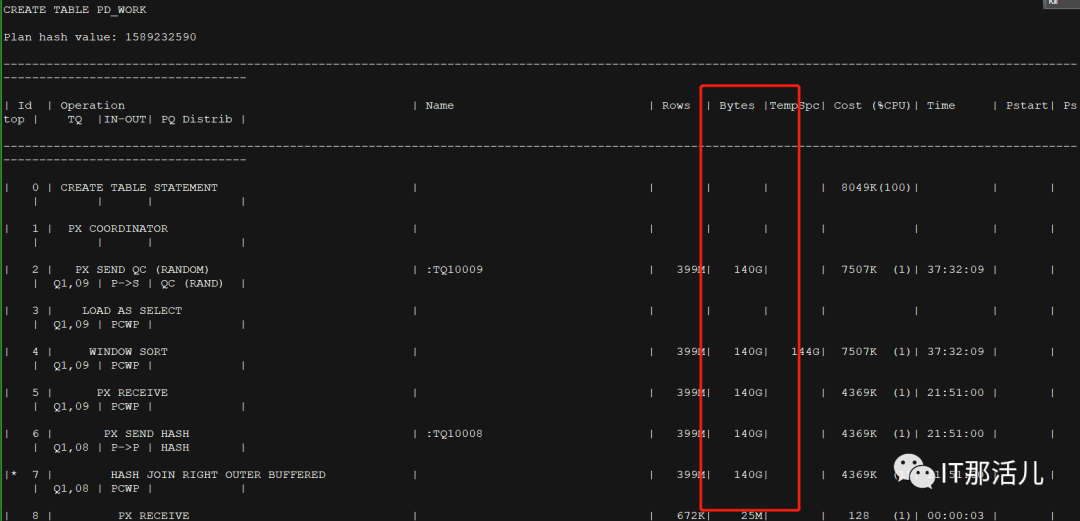Click the '37:32:09' time in PX SEND QC row
Image resolution: width=1080 pixels, height=521 pixels.
point(955,269)
